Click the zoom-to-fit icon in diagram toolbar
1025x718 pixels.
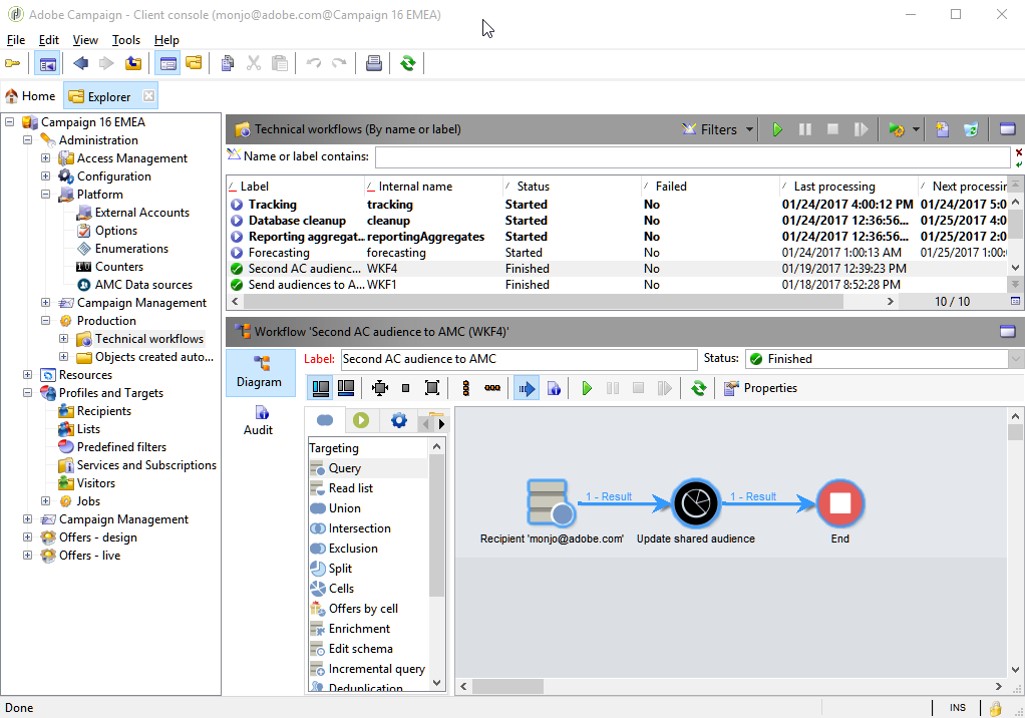click(x=432, y=388)
